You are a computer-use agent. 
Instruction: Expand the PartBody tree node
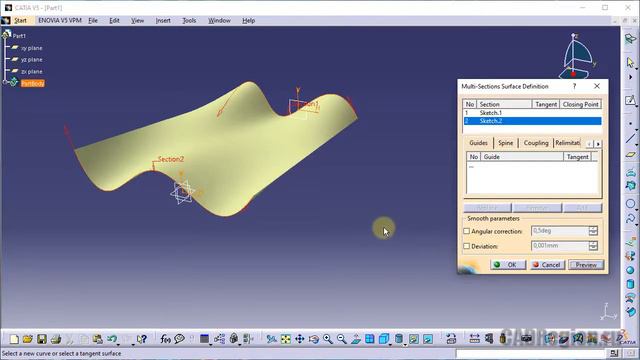[5, 82]
